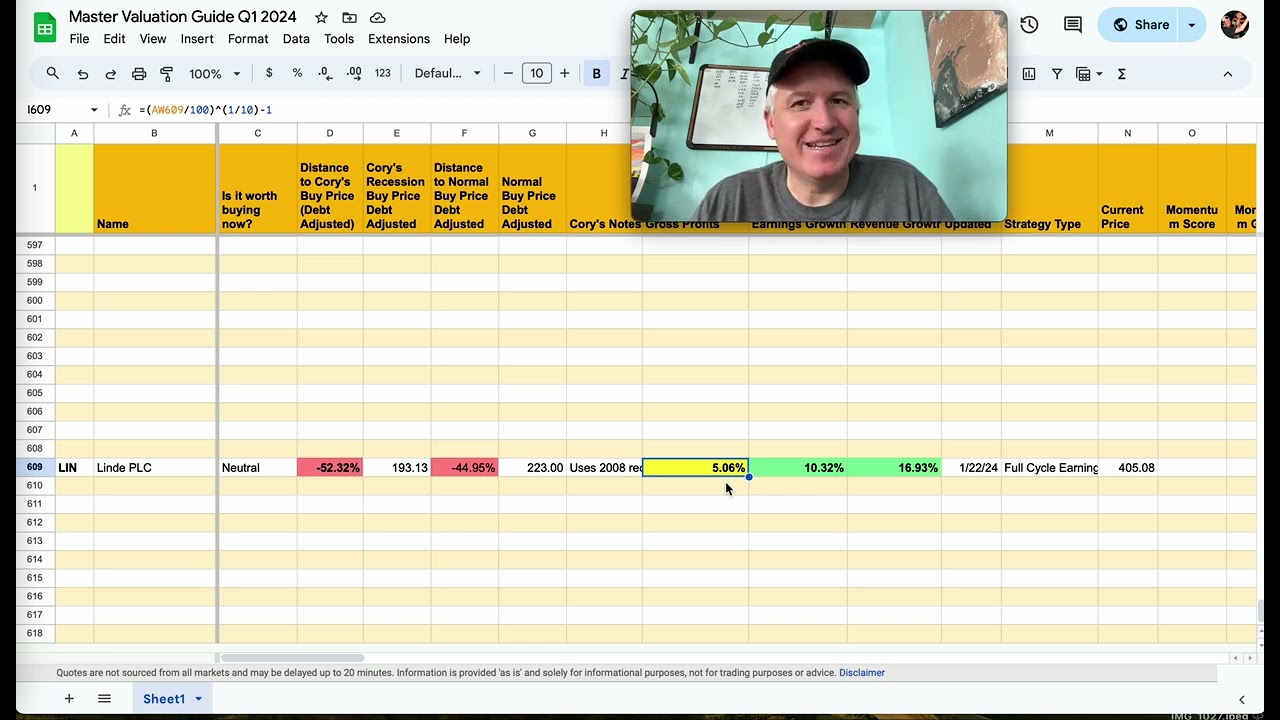
Task: Open the File menu
Action: pos(79,39)
